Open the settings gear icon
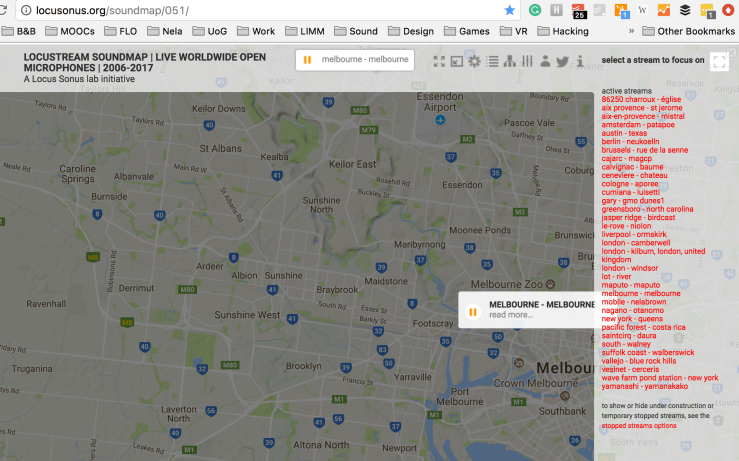The height and width of the screenshot is (461, 739). coord(474,61)
